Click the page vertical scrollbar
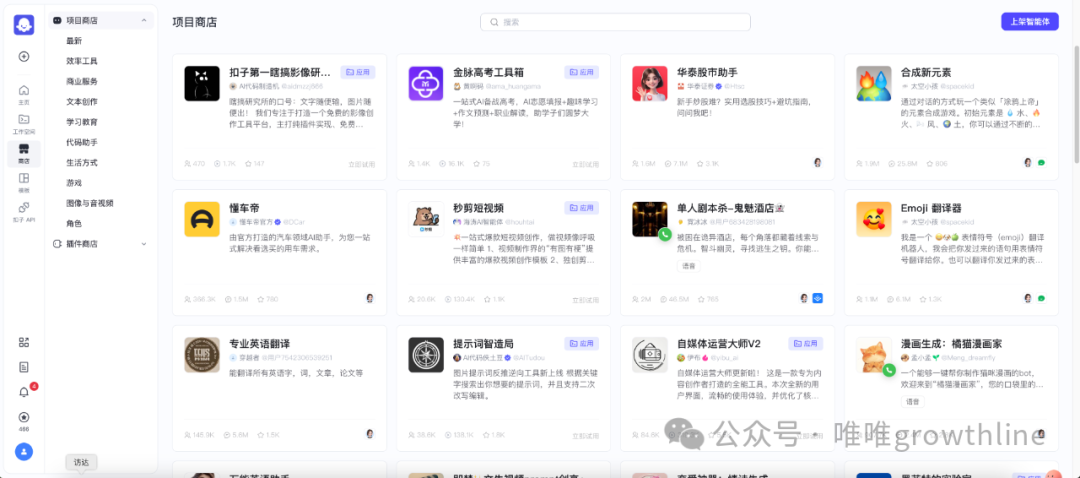 click(x=1076, y=103)
